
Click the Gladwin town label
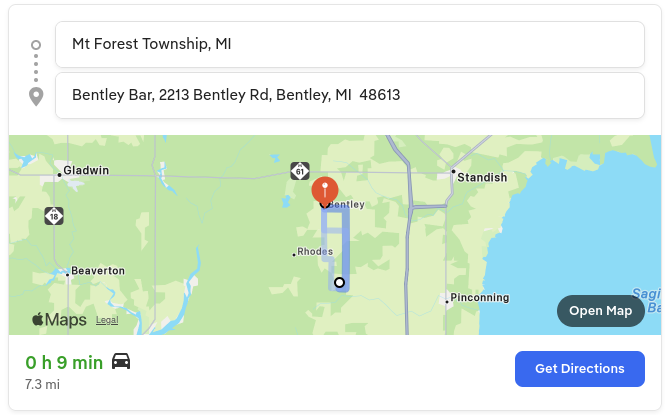(x=86, y=170)
